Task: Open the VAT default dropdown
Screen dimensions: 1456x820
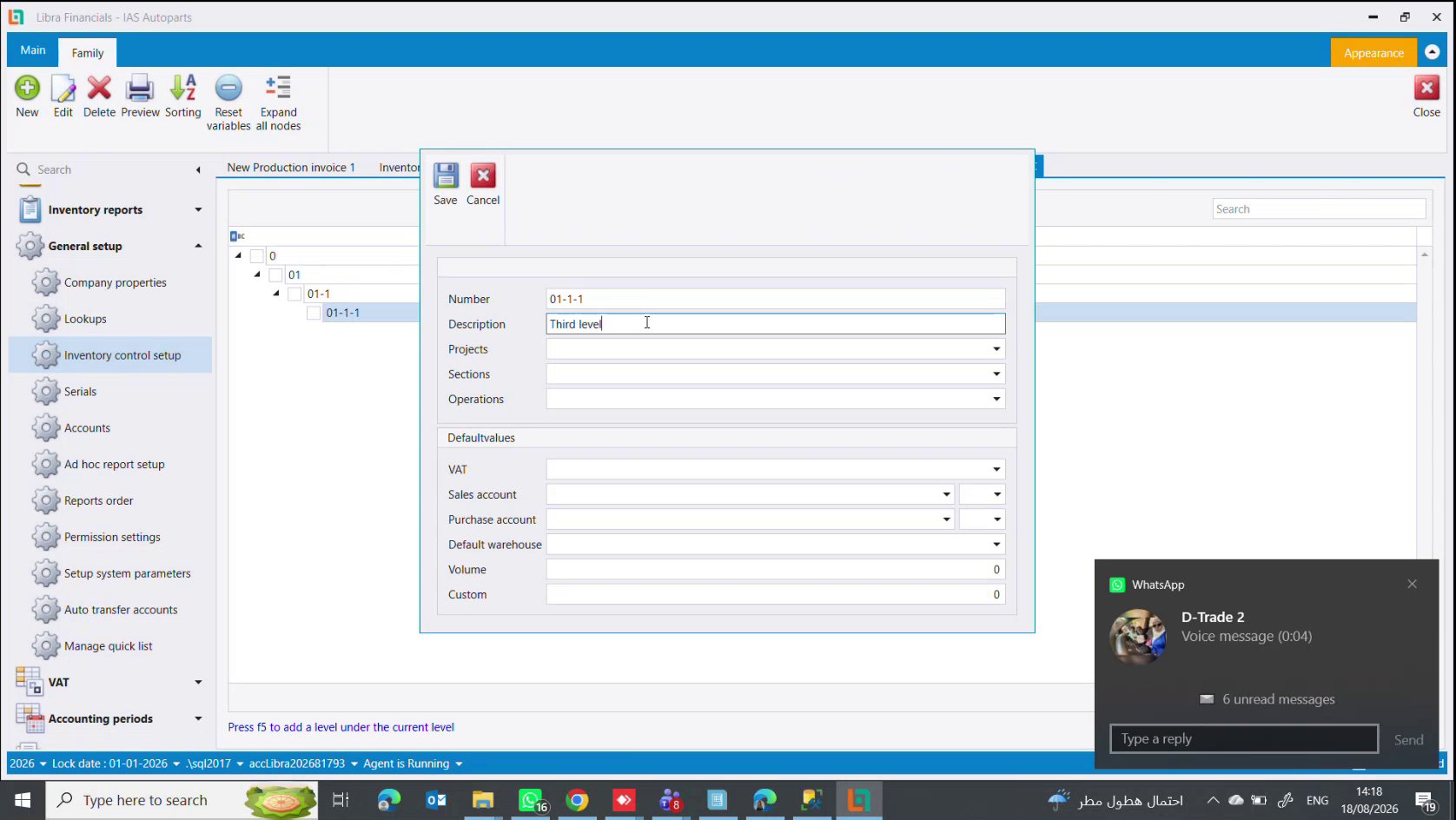Action: pos(996,470)
